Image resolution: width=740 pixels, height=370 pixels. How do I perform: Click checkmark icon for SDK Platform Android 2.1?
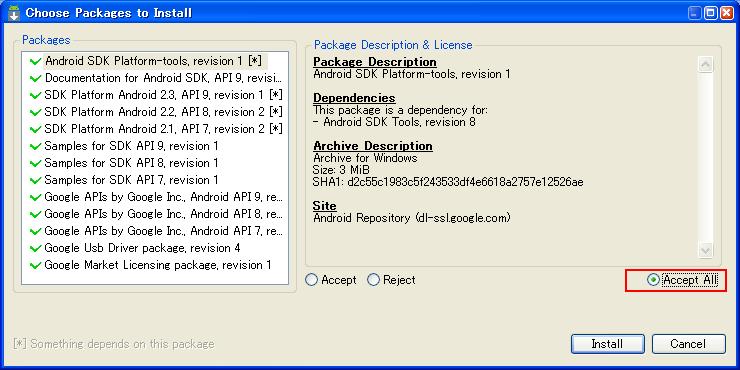coord(35,129)
